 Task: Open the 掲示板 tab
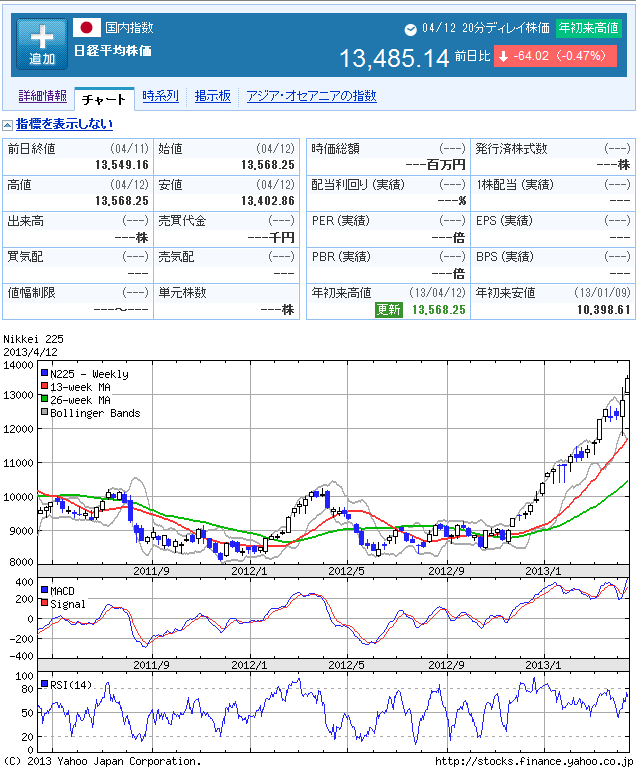[x=213, y=96]
